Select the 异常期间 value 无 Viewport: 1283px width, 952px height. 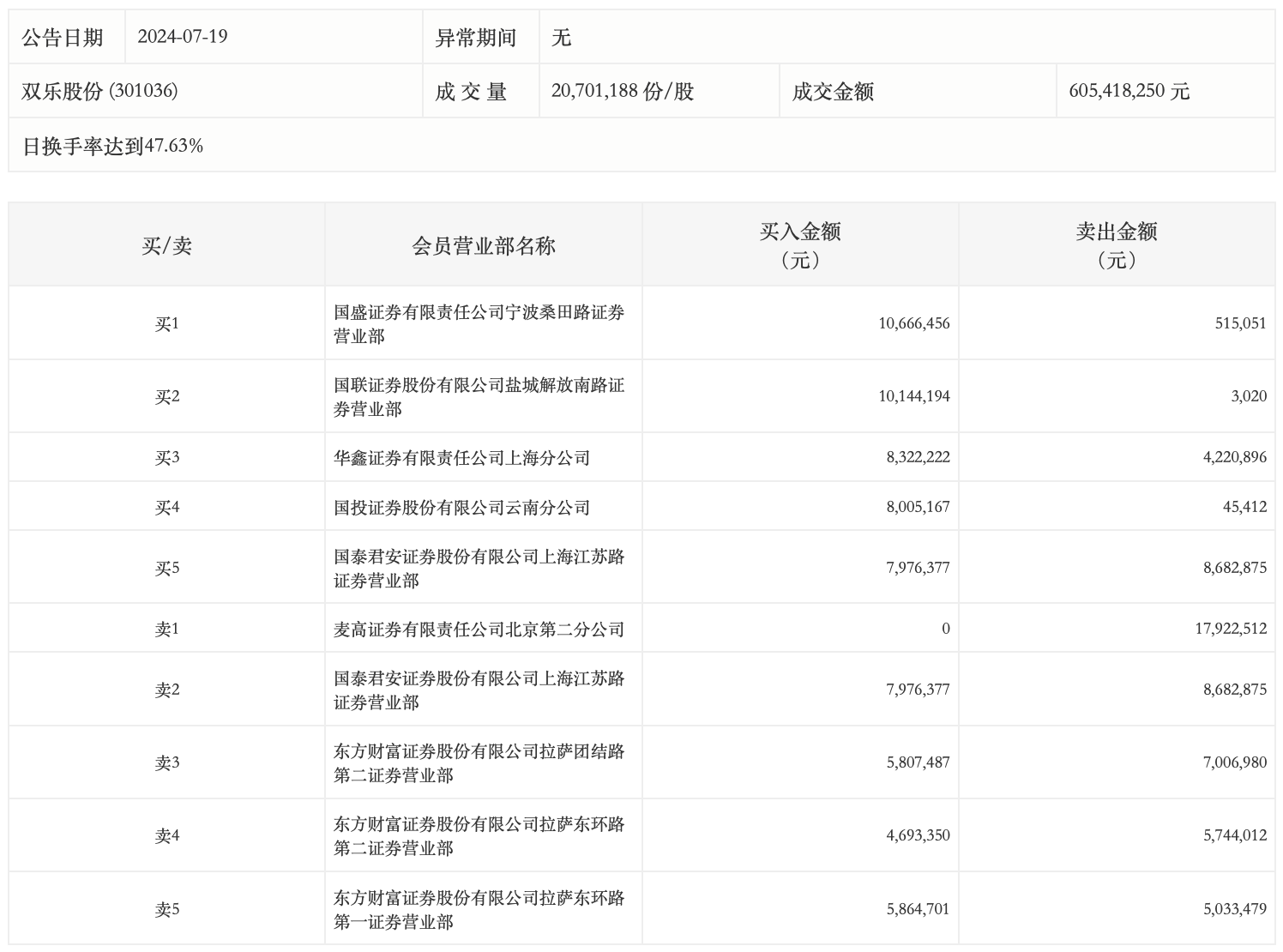click(561, 38)
